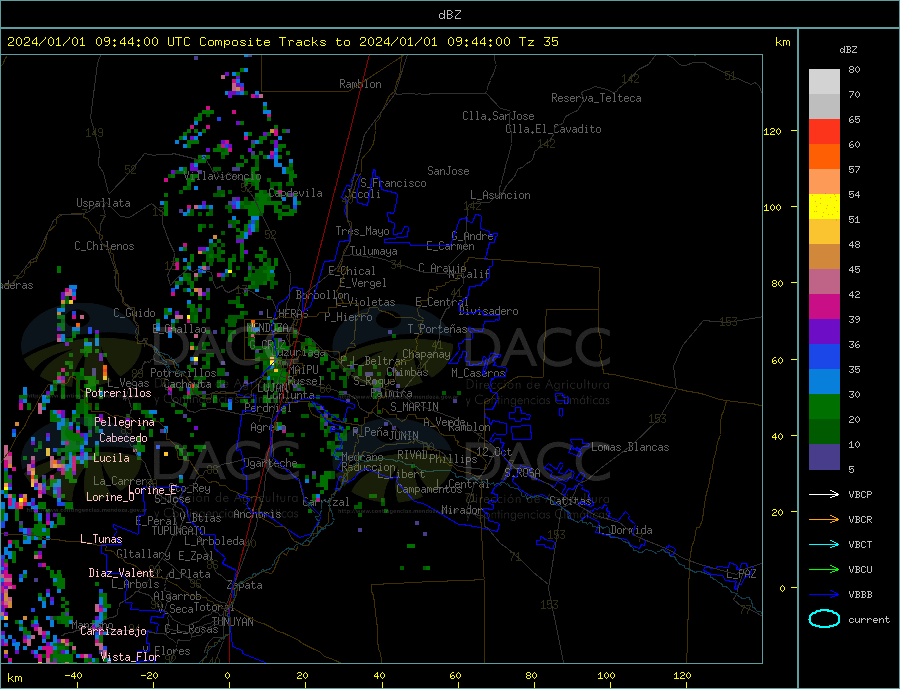Click the TUNUYAN map label

pyautogui.click(x=232, y=622)
